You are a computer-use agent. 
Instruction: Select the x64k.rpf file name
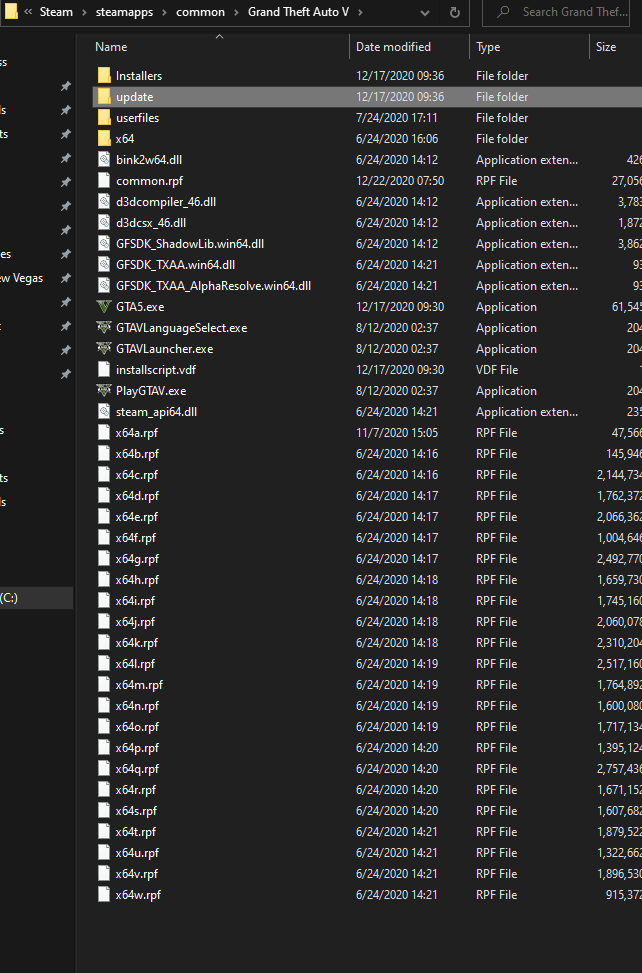click(136, 643)
